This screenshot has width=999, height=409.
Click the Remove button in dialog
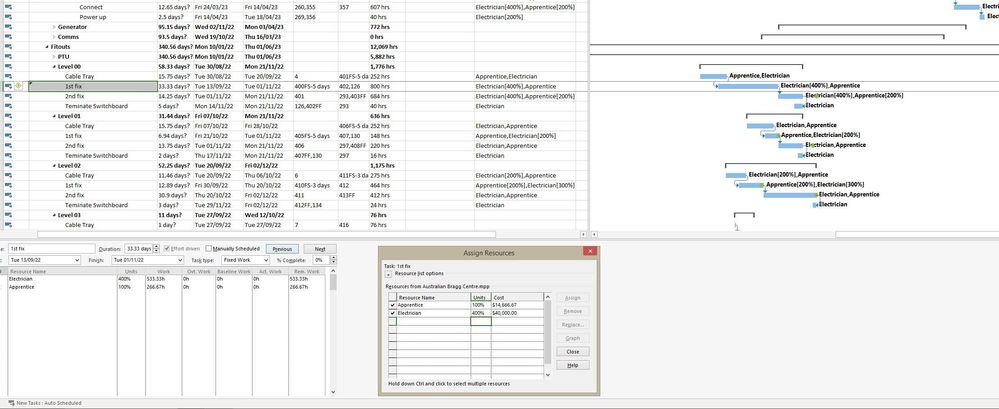(x=573, y=312)
